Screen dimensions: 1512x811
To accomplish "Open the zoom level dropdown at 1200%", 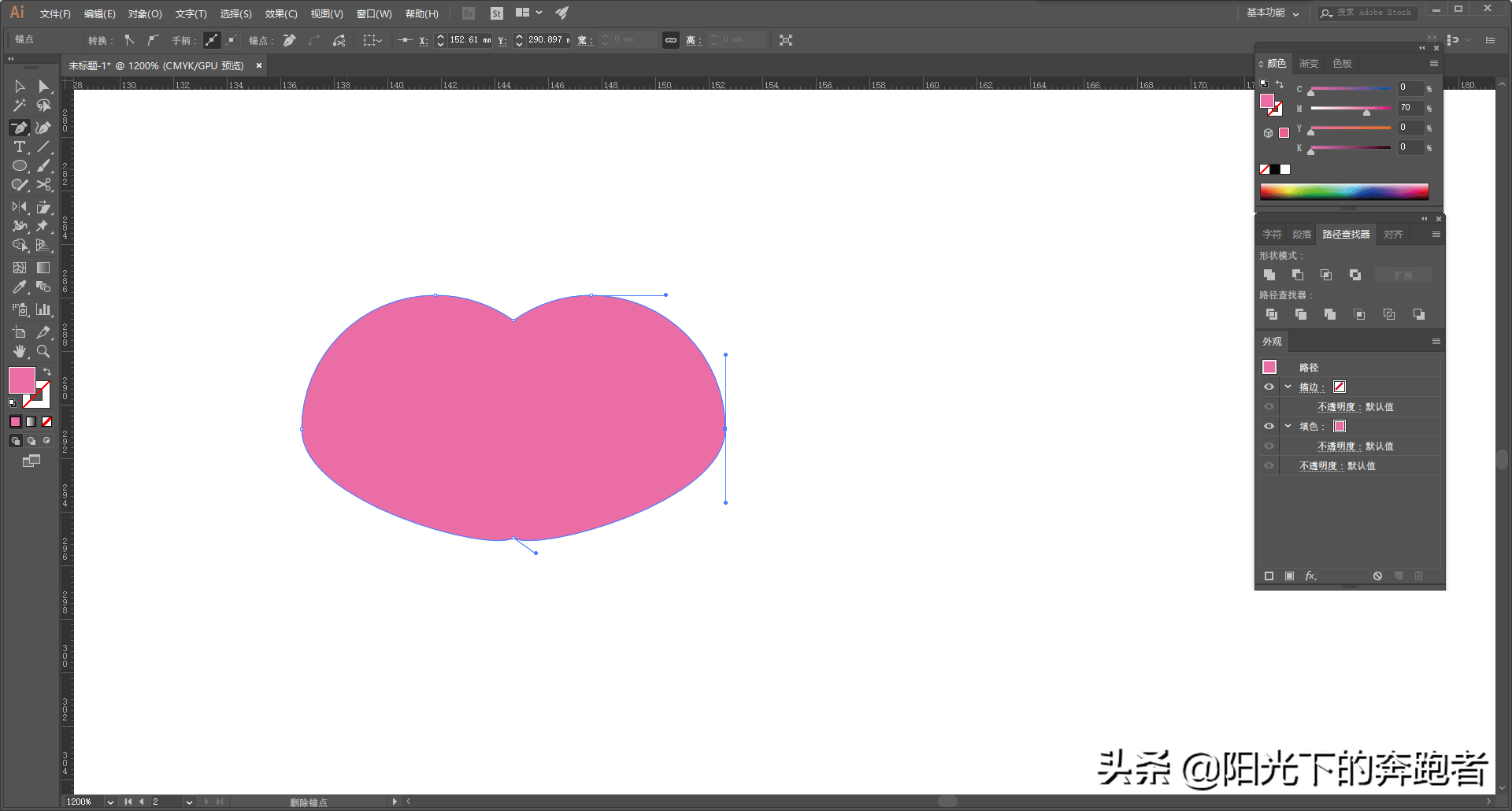I will pos(110,802).
